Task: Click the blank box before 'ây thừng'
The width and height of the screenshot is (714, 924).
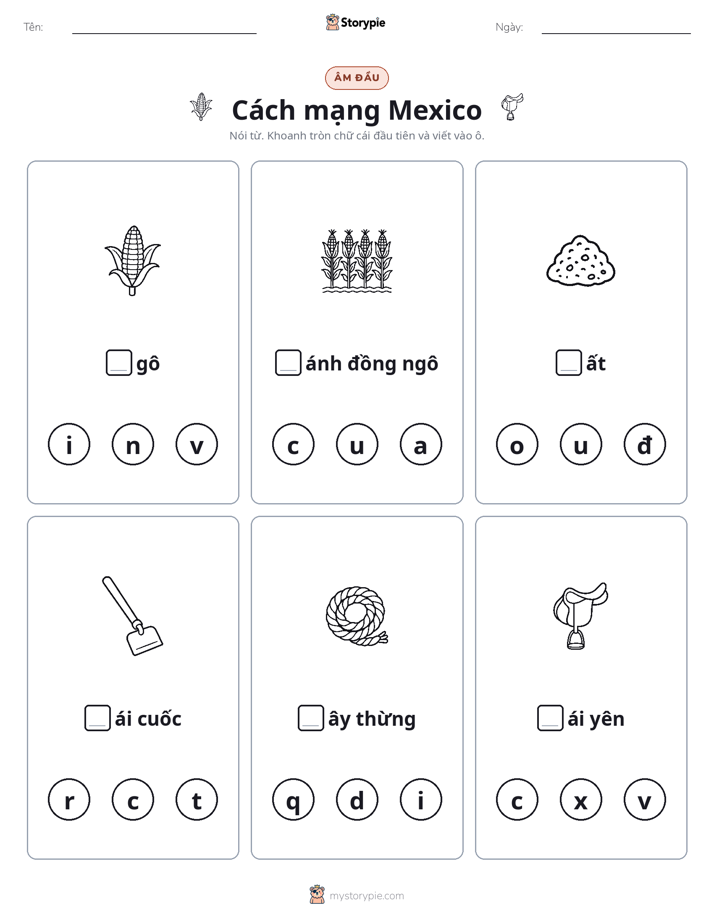Action: pyautogui.click(x=310, y=718)
